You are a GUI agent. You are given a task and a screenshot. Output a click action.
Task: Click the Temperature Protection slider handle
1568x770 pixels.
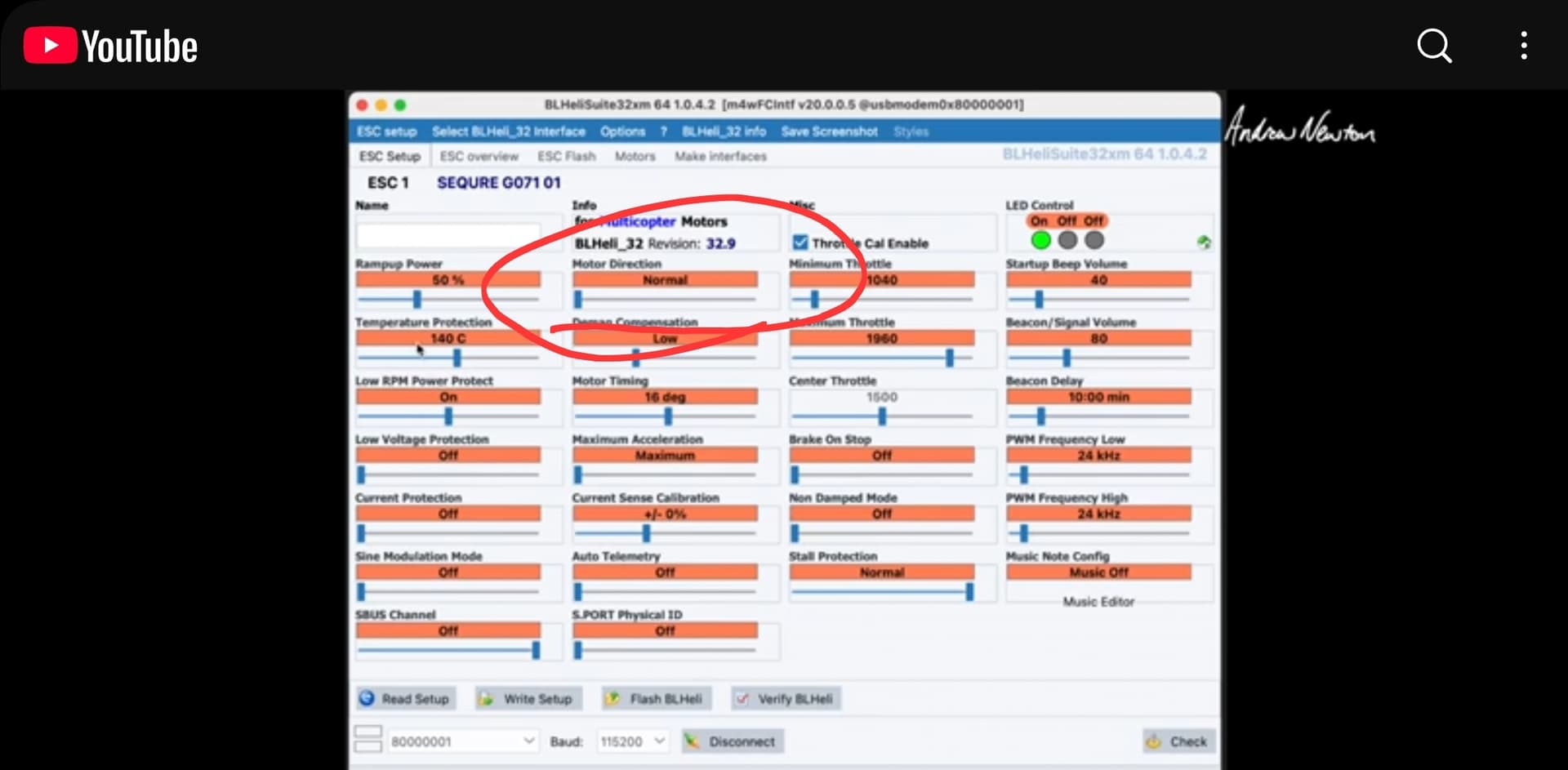[x=457, y=358]
